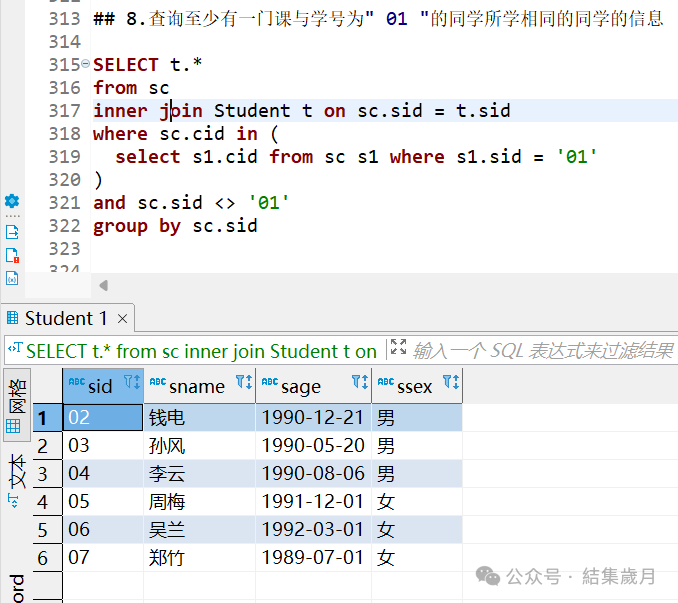Open the sname column filter and sort icon
678x603 pixels.
[x=244, y=382]
